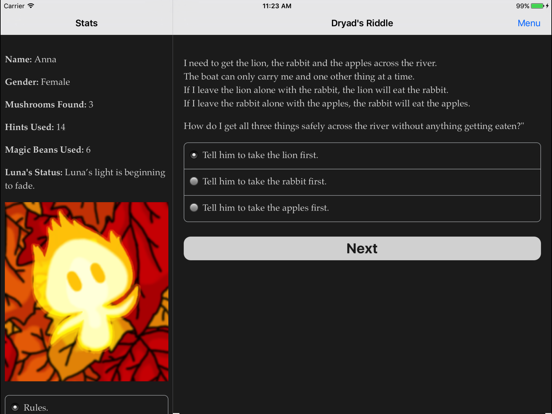Tap the 'Hints Used: 14' stat

[x=35, y=127]
